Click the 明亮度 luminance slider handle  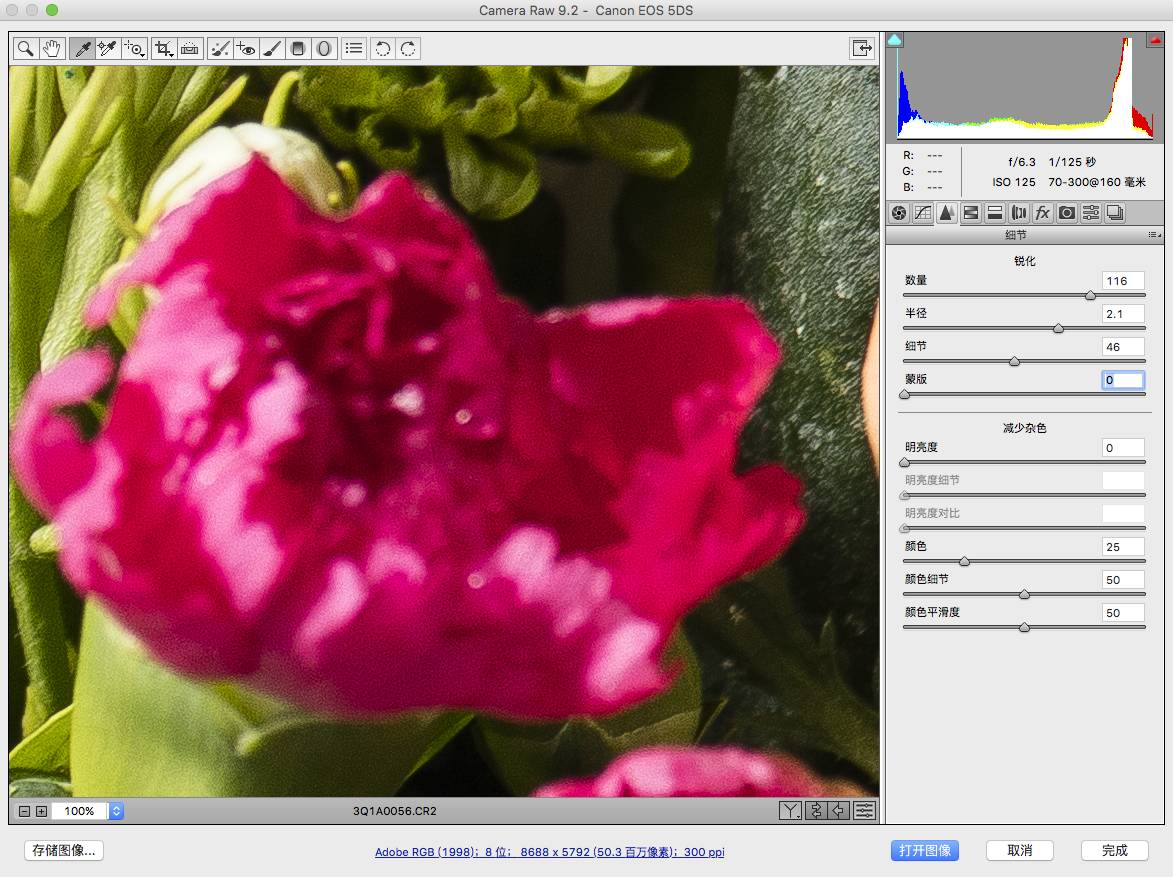tap(904, 462)
